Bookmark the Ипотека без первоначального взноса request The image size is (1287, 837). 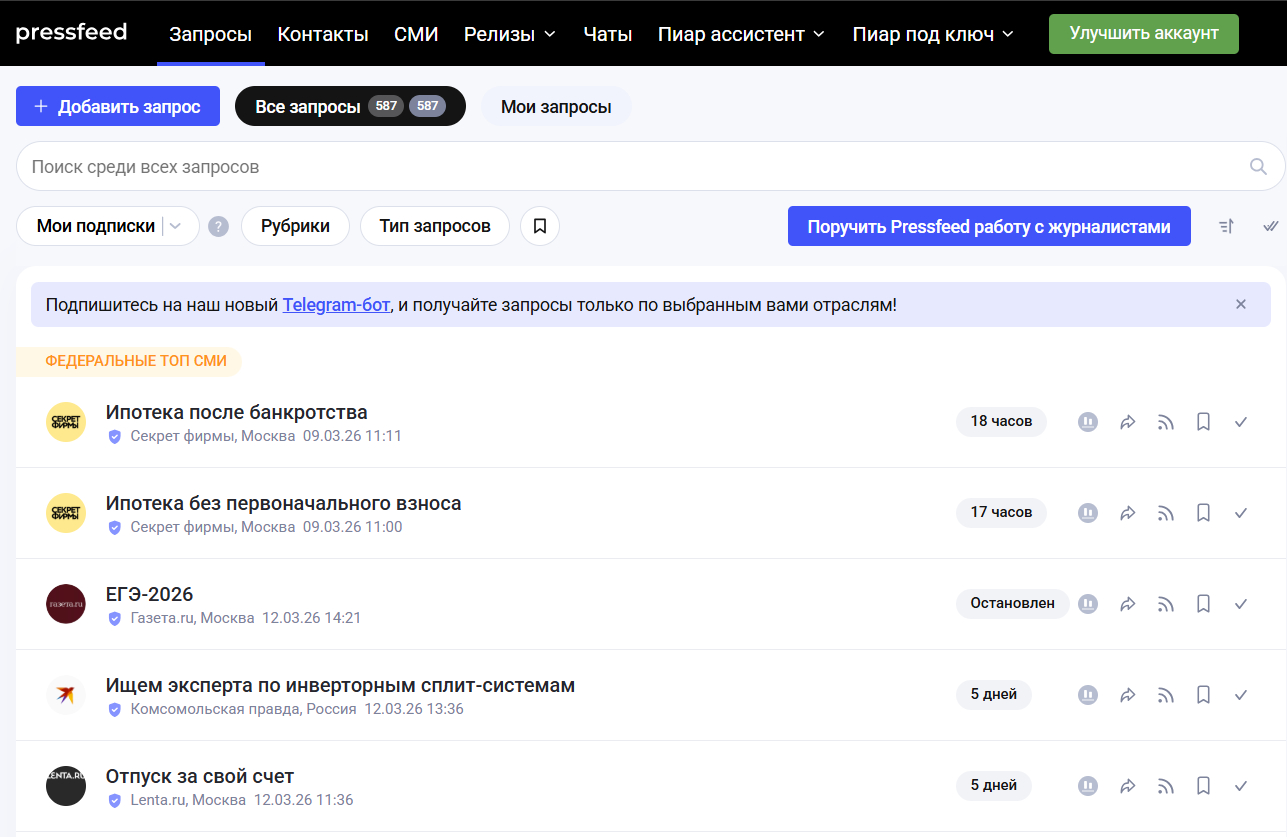click(1203, 513)
